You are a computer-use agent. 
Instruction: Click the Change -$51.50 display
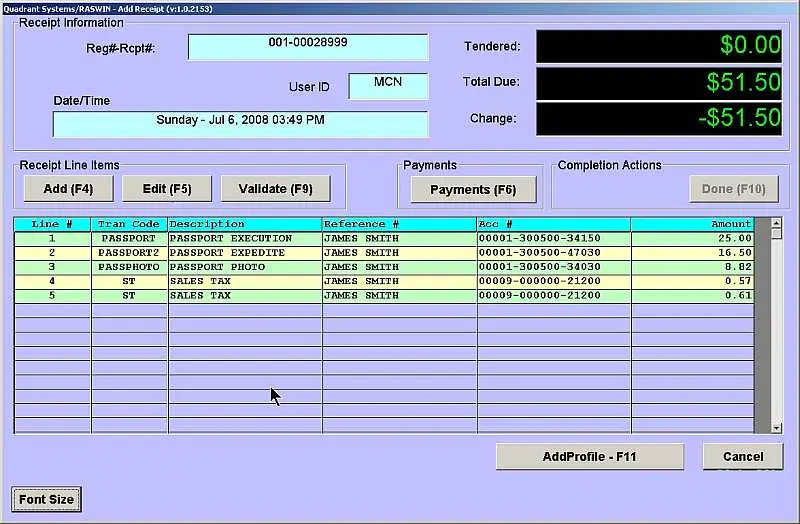coord(659,119)
